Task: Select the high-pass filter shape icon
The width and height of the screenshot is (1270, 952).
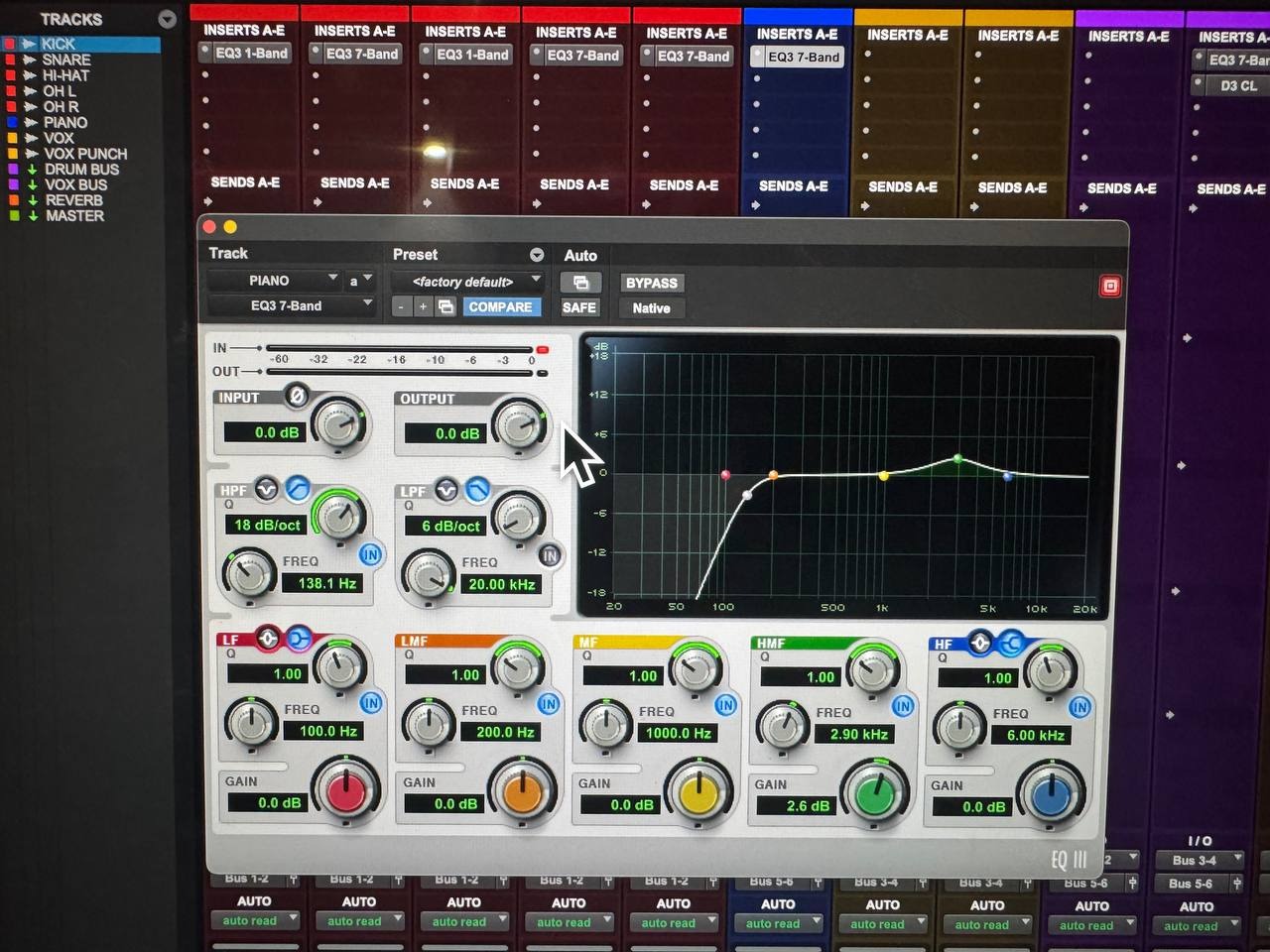Action: tap(297, 488)
